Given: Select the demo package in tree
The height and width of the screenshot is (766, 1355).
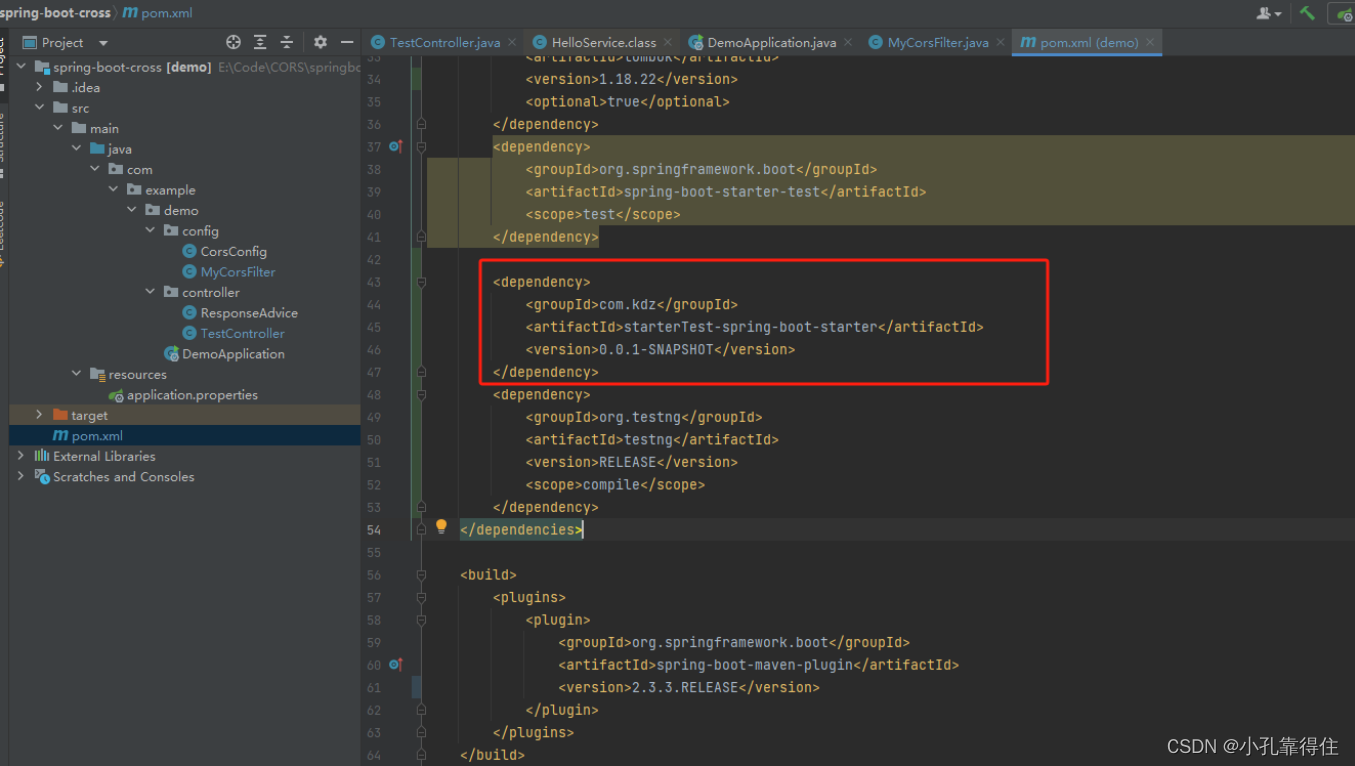Looking at the screenshot, I should coord(181,210).
